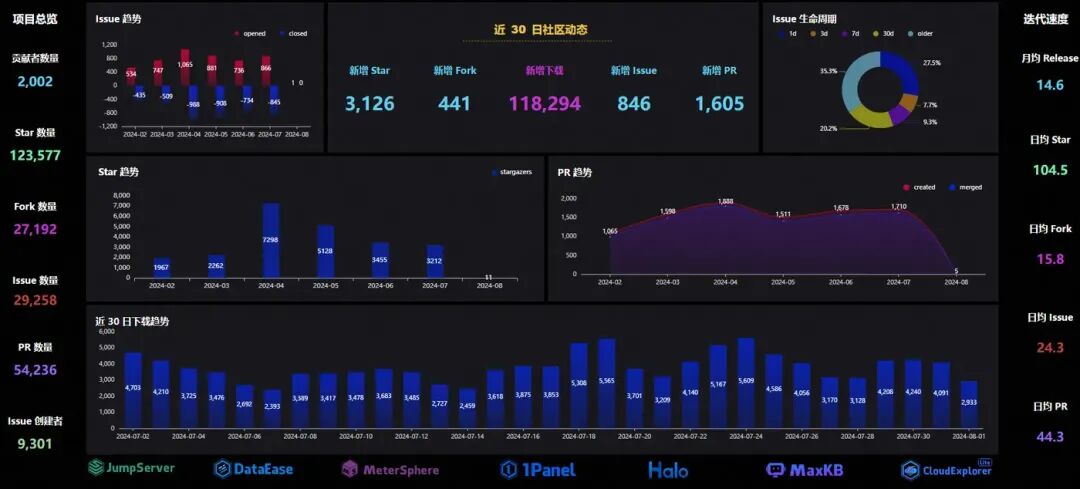Toggle the created series in PR legend
The image size is (1080, 489).
pyautogui.click(x=919, y=187)
